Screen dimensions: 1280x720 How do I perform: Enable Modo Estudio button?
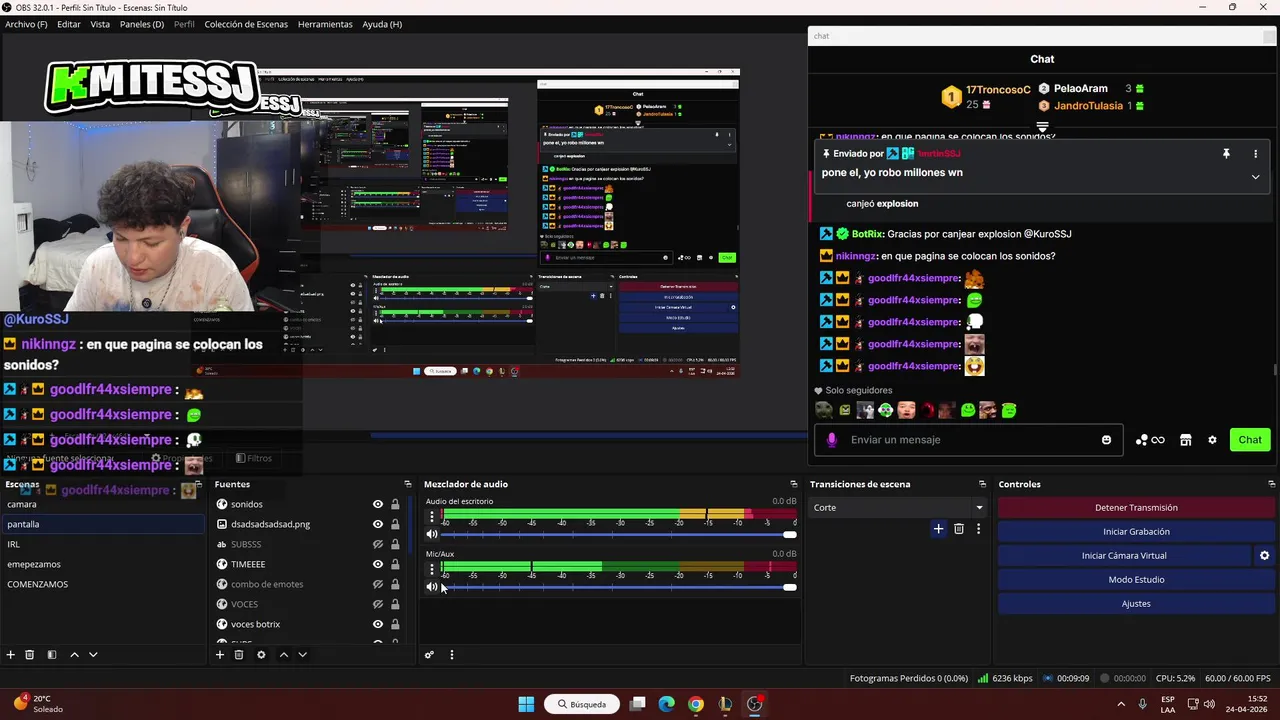(x=1136, y=580)
